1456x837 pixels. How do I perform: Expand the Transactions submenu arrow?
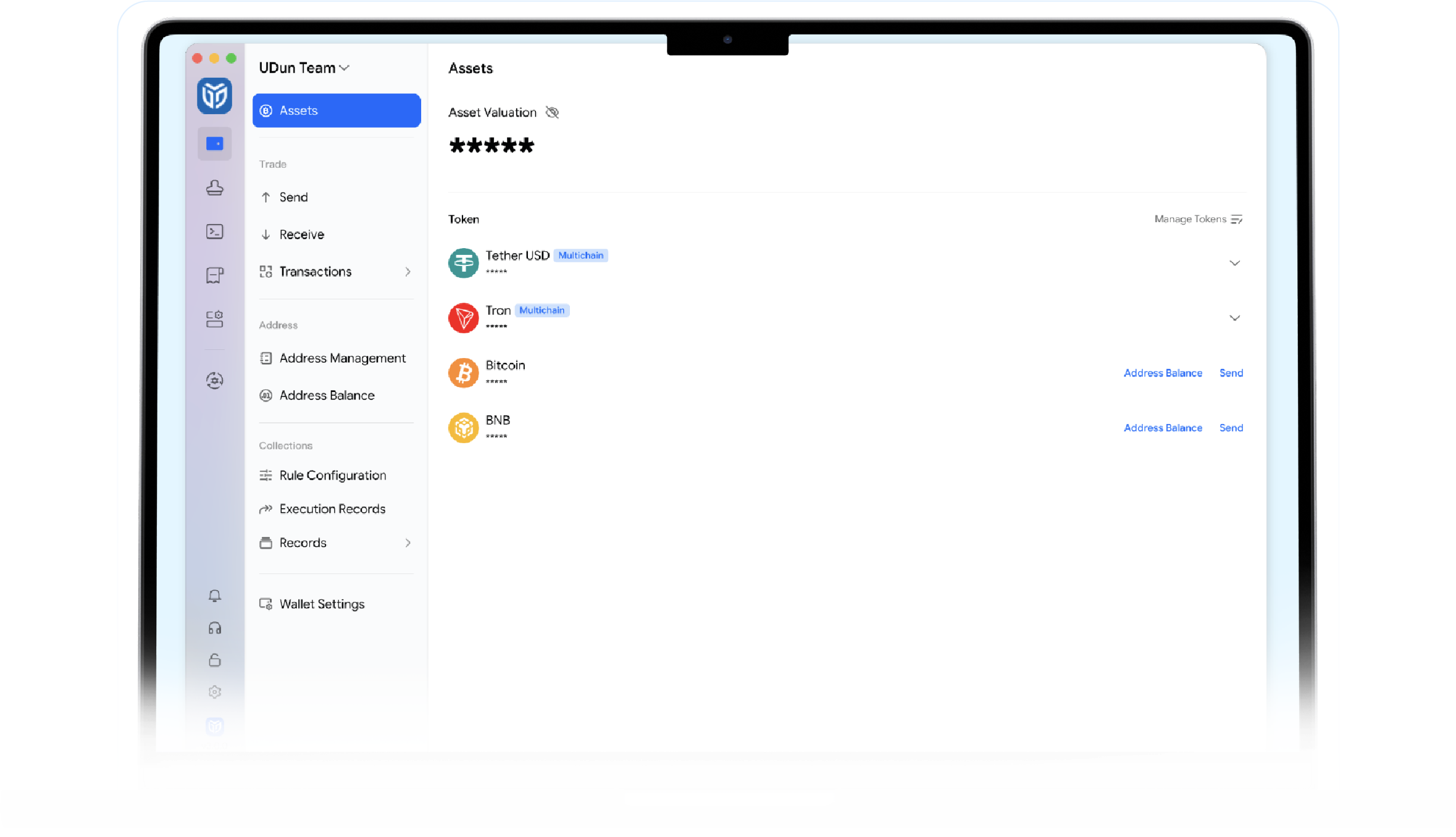408,272
